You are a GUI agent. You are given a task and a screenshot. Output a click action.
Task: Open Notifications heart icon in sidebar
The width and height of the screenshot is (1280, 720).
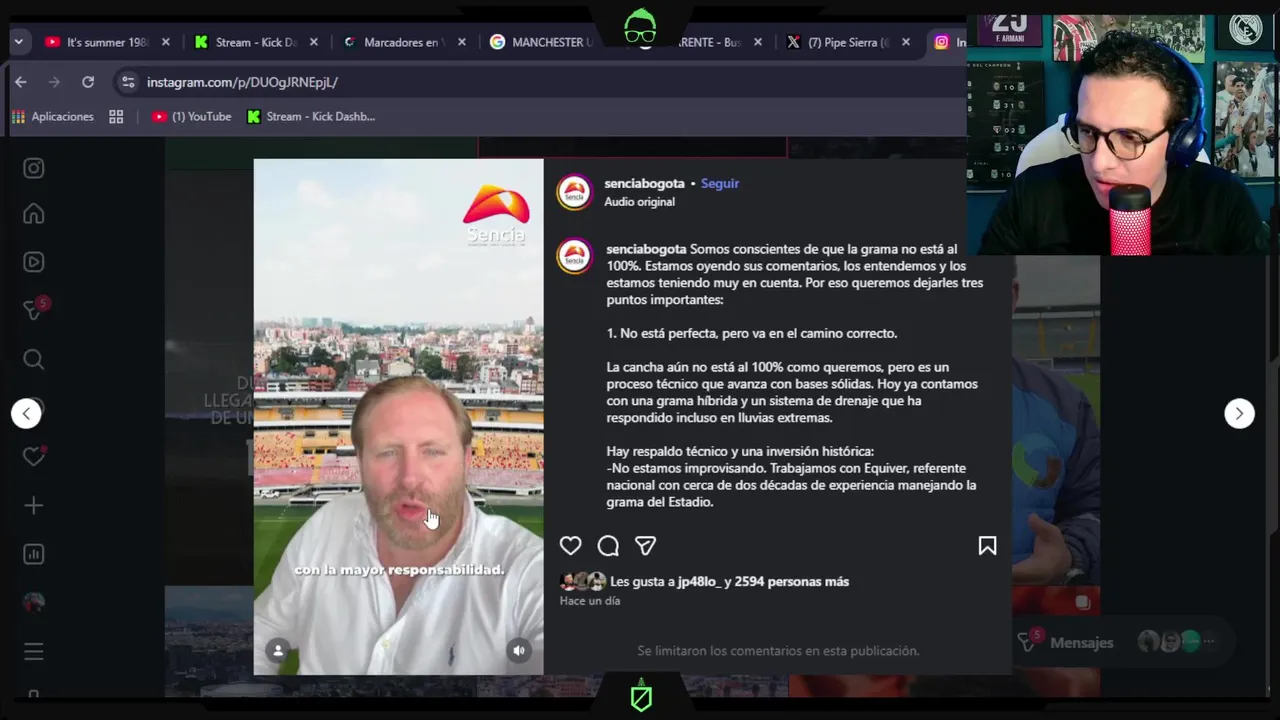pos(34,456)
